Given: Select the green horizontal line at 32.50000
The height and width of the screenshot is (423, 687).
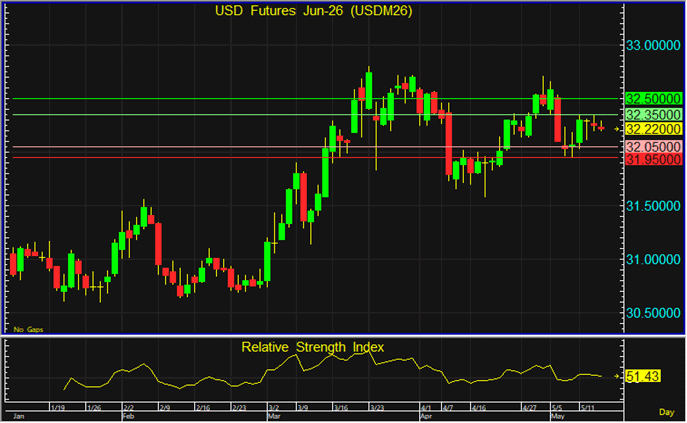Looking at the screenshot, I should (315, 99).
